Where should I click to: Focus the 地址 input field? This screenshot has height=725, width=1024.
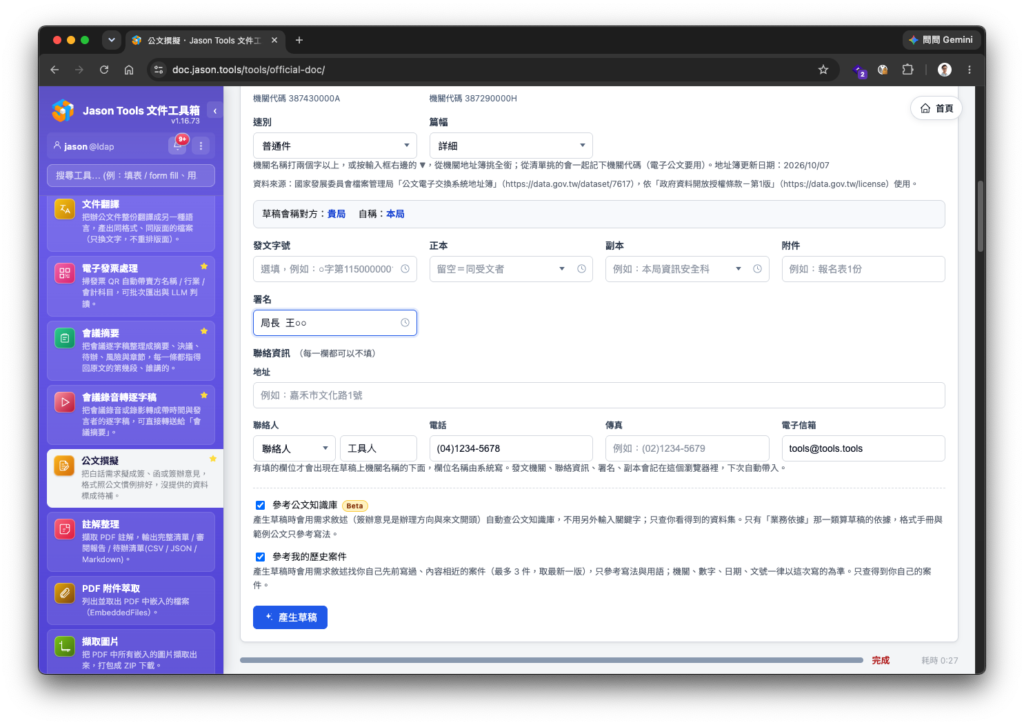point(599,395)
